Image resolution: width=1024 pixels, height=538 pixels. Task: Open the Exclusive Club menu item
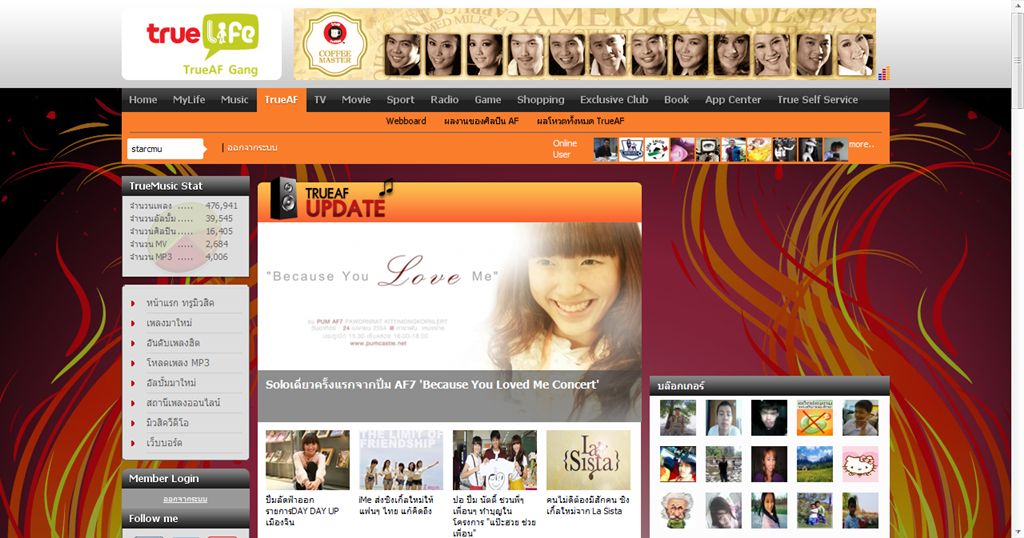(614, 100)
